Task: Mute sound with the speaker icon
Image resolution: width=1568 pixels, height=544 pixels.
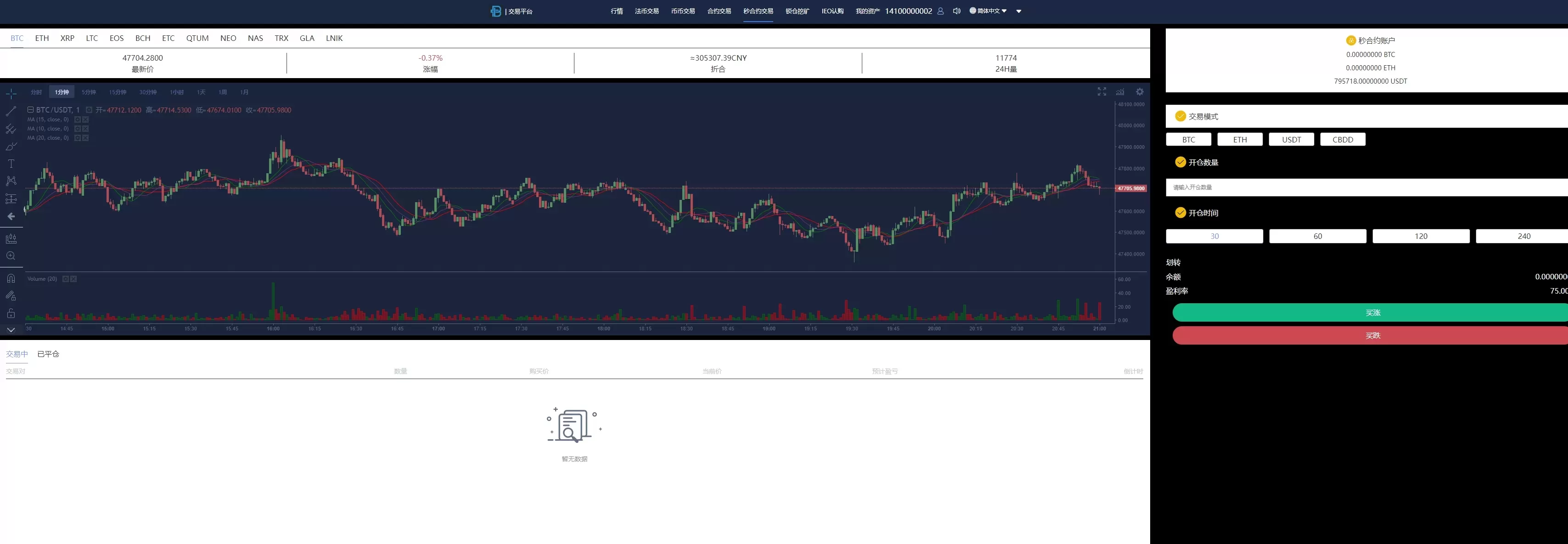Action: click(x=956, y=11)
